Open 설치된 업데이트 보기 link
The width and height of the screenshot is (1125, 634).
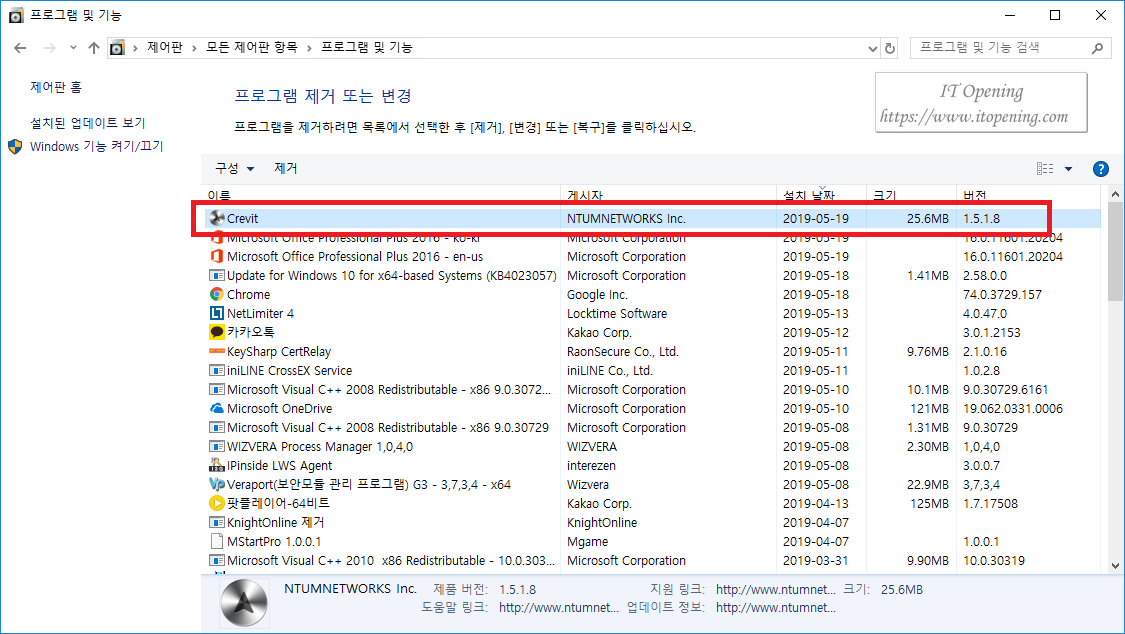[x=88, y=123]
